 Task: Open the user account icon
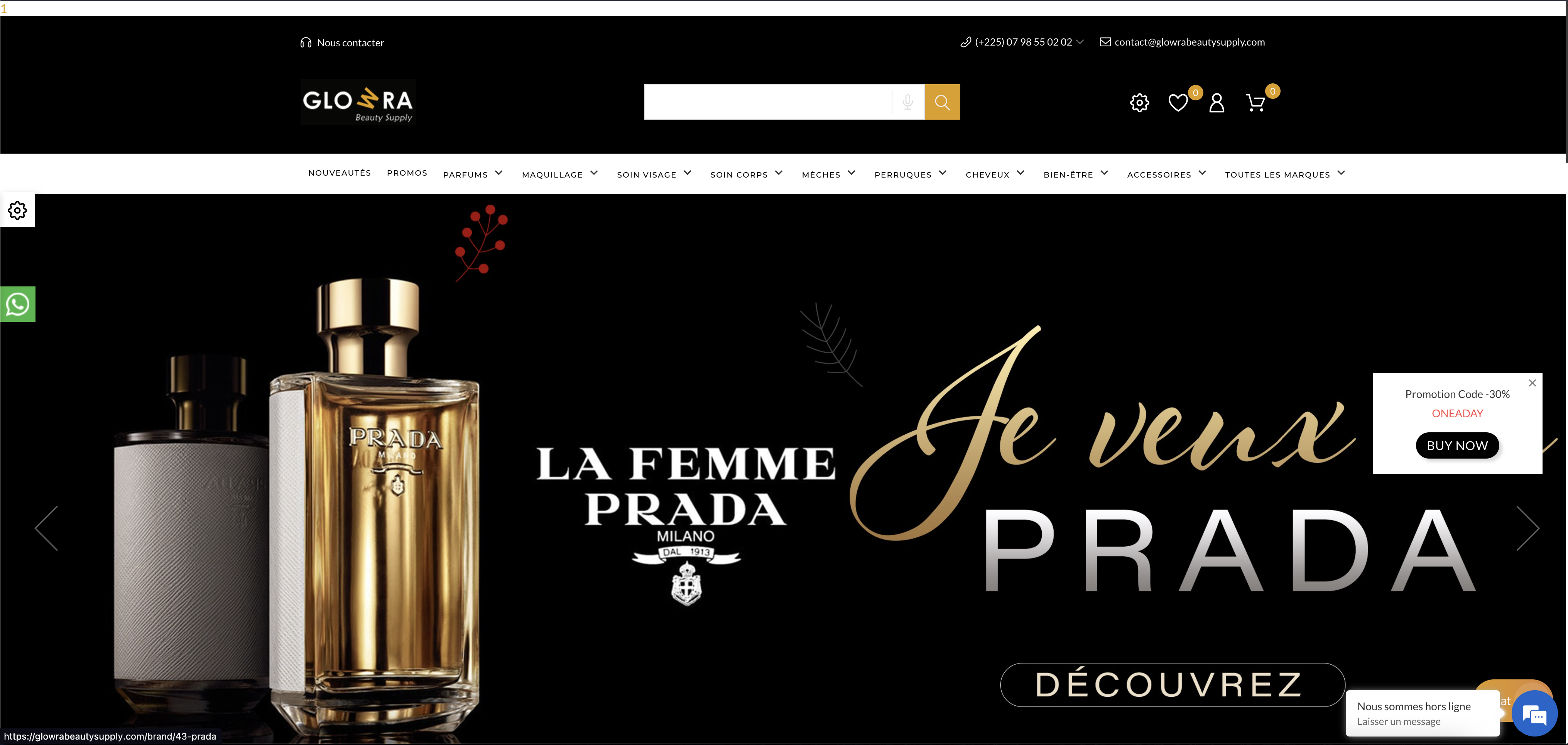coord(1216,102)
